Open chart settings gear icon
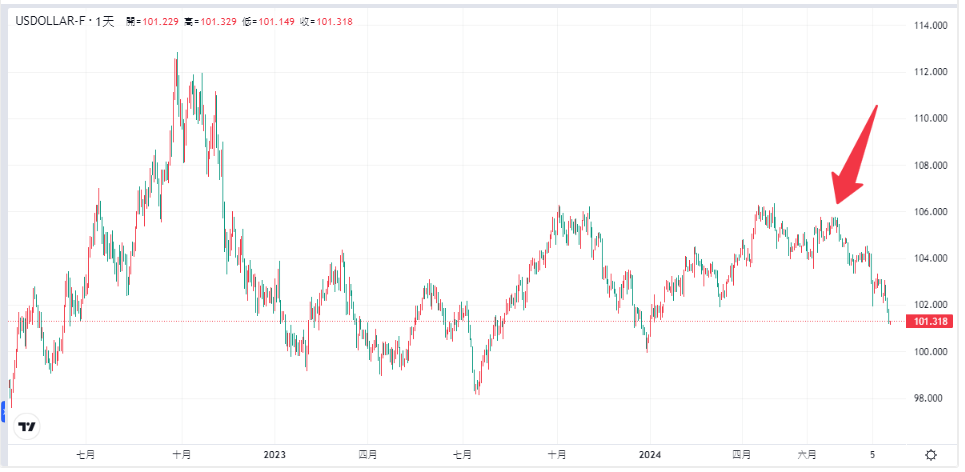965x472 pixels. pyautogui.click(x=931, y=455)
